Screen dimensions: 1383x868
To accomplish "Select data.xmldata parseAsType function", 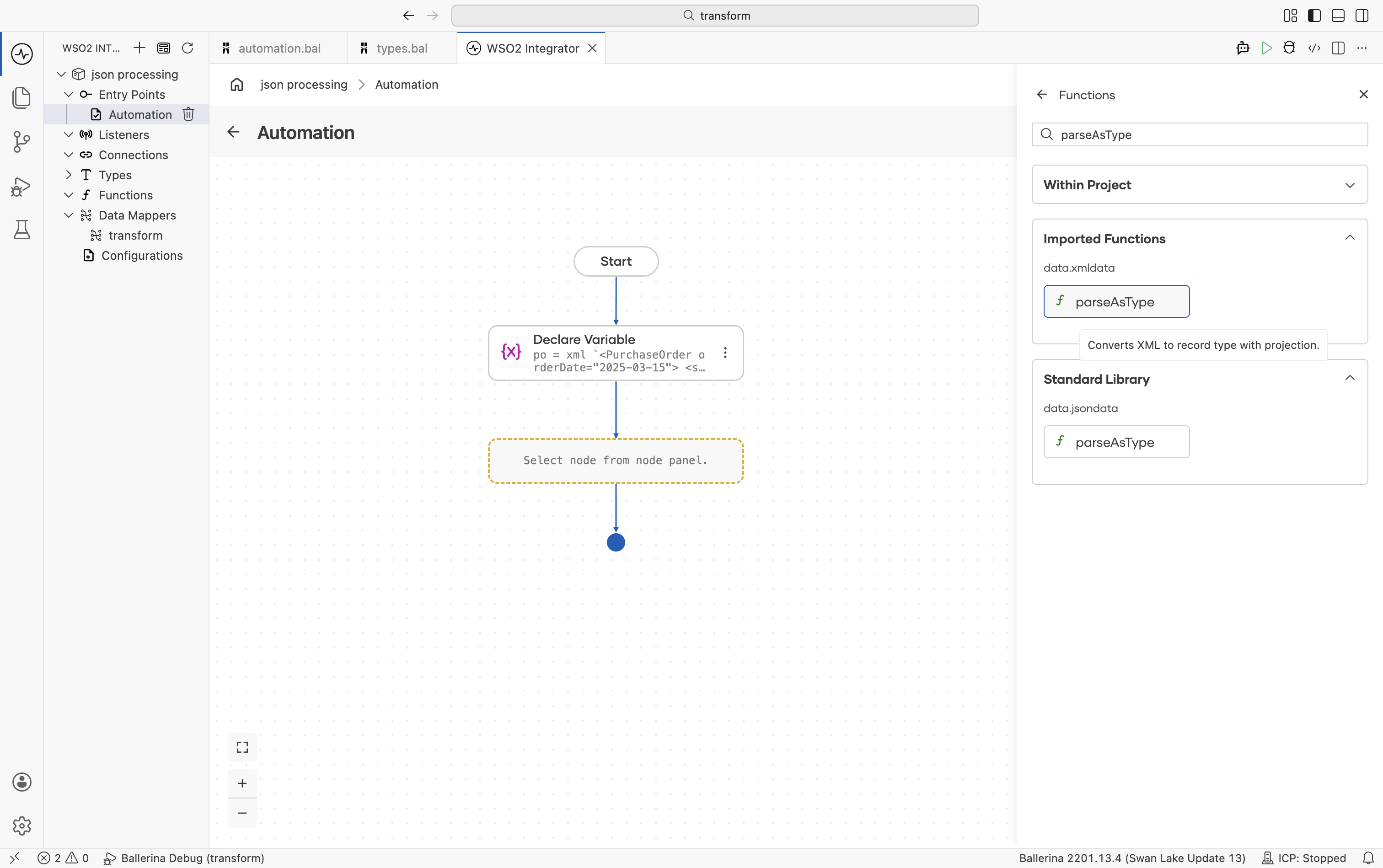I will (1117, 301).
